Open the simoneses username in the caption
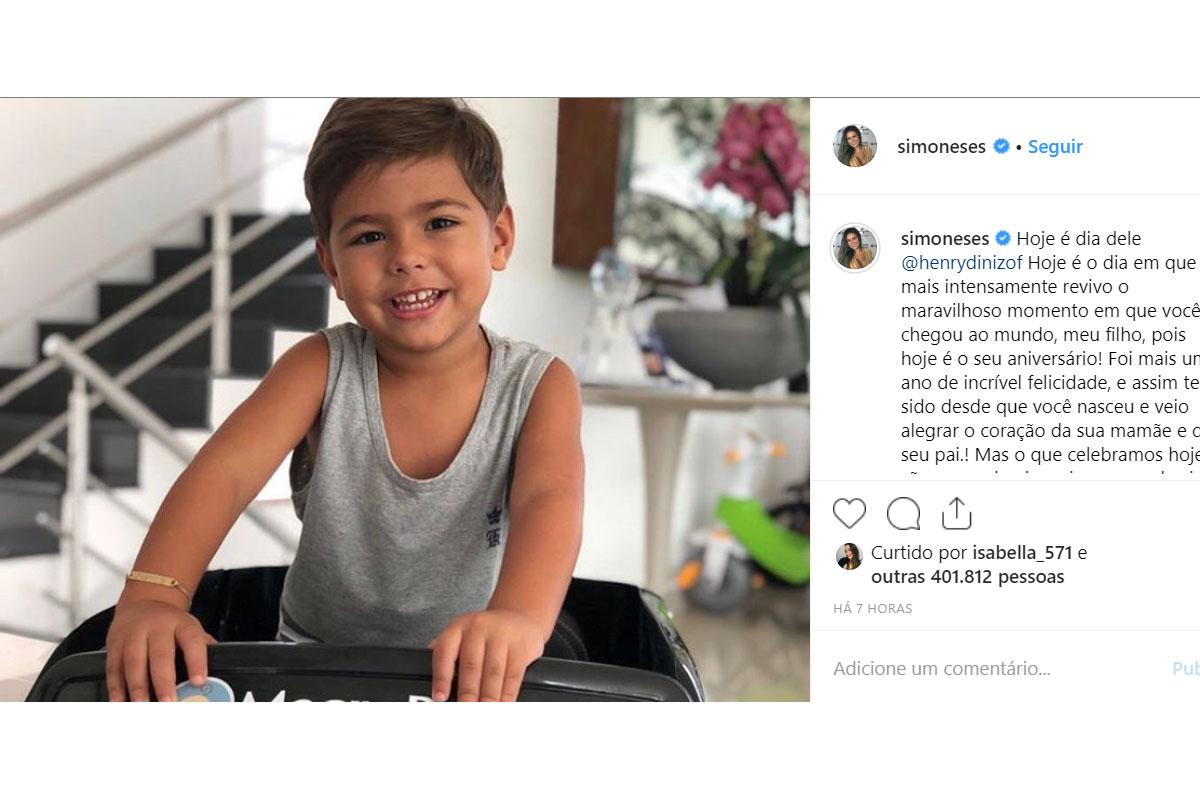This screenshot has width=1200, height=800. (945, 238)
